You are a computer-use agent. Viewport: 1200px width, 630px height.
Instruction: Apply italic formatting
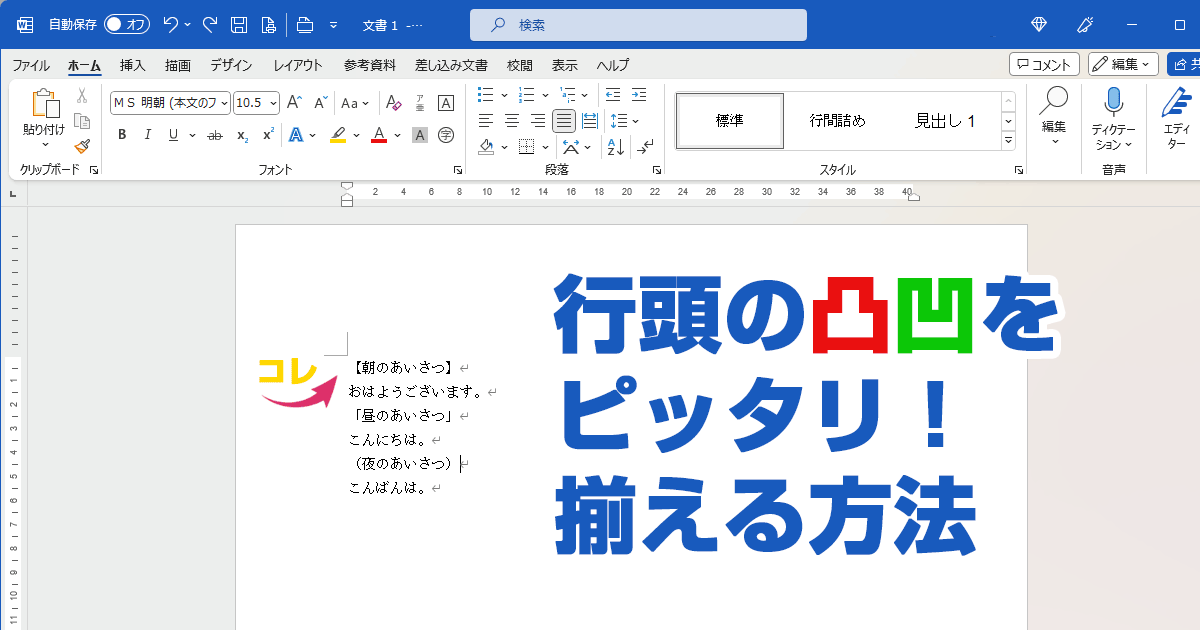(148, 134)
